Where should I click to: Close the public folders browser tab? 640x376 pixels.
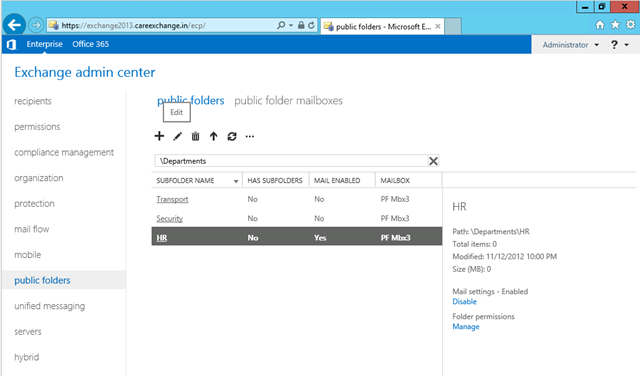(438, 27)
